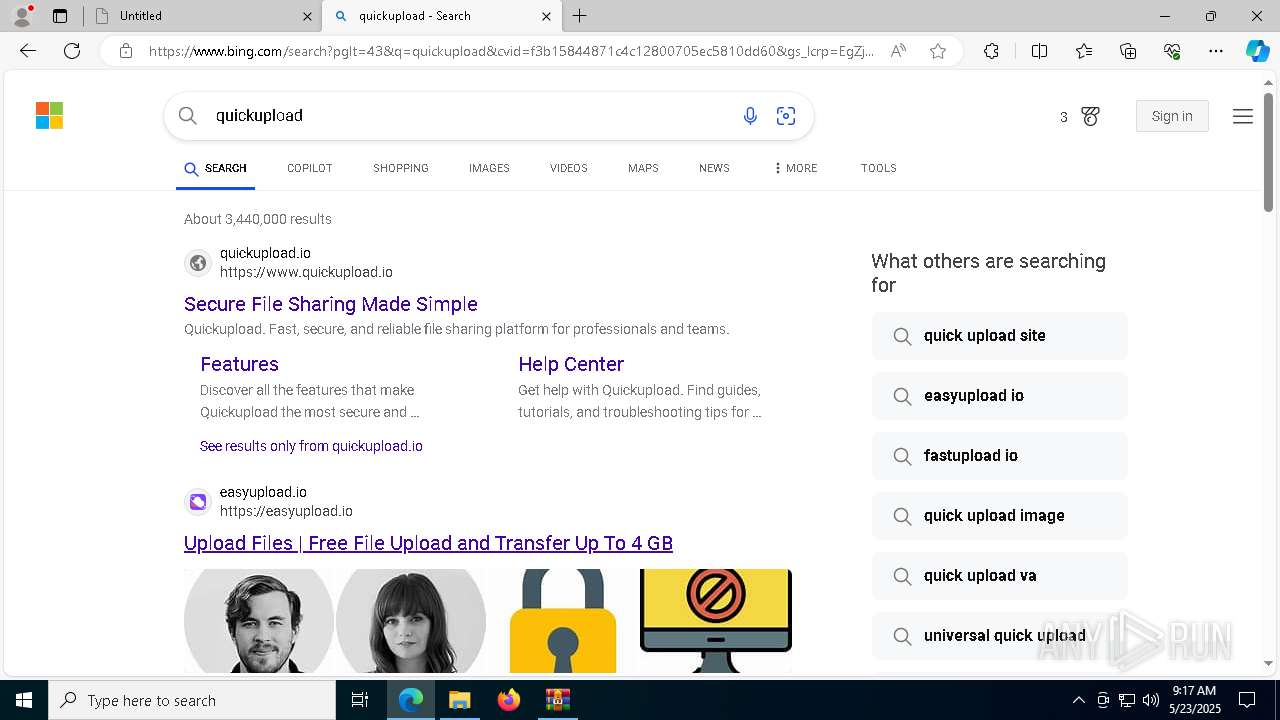The height and width of the screenshot is (720, 1280).
Task: Select the VIDEOS tab
Action: tap(568, 168)
